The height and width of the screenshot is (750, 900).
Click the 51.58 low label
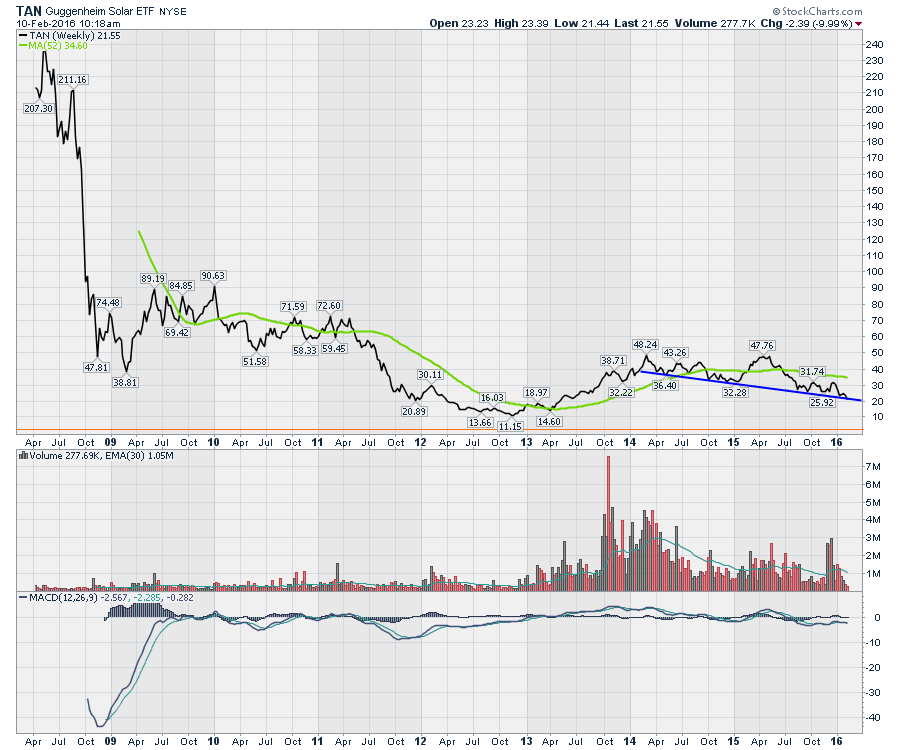[x=255, y=362]
